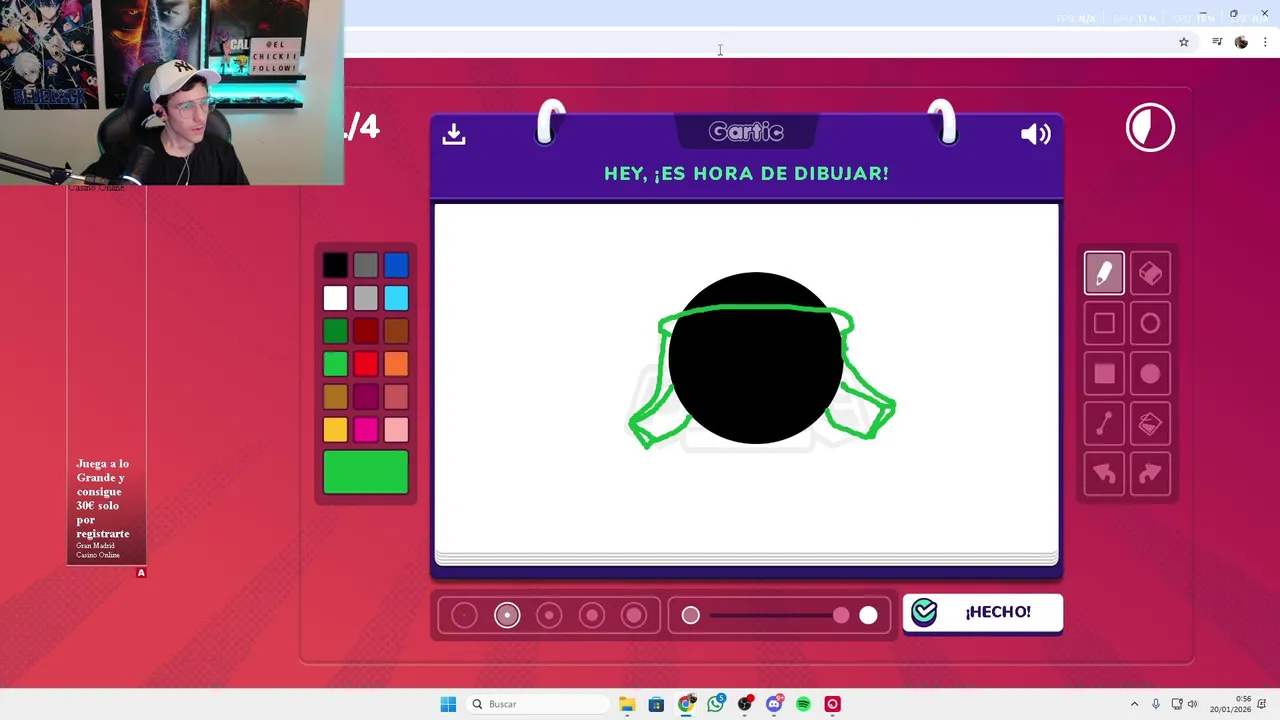Viewport: 1280px width, 720px height.
Task: Open Discord from the taskbar
Action: (x=774, y=704)
